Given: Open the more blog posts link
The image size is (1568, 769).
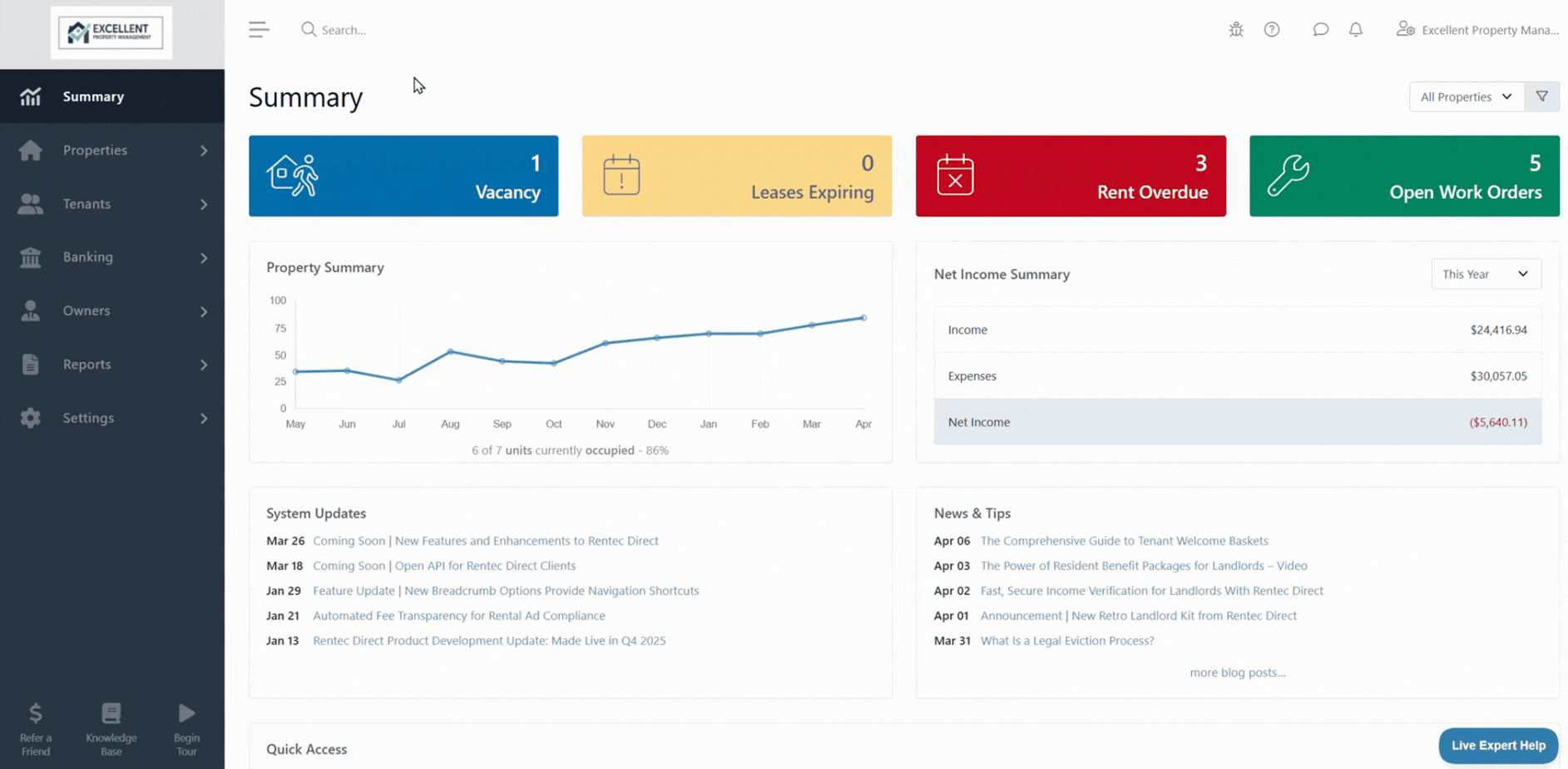Looking at the screenshot, I should tap(1237, 672).
